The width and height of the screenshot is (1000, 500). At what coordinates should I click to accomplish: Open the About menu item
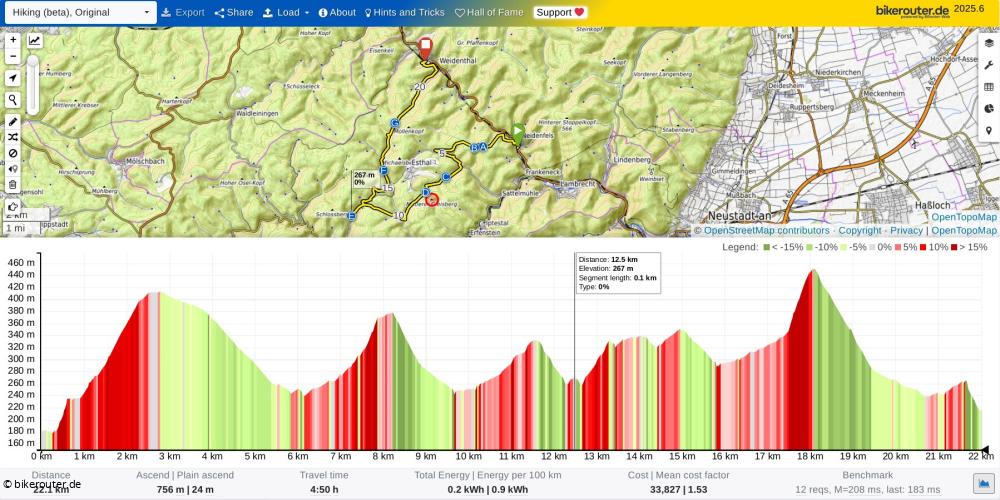[x=337, y=13]
